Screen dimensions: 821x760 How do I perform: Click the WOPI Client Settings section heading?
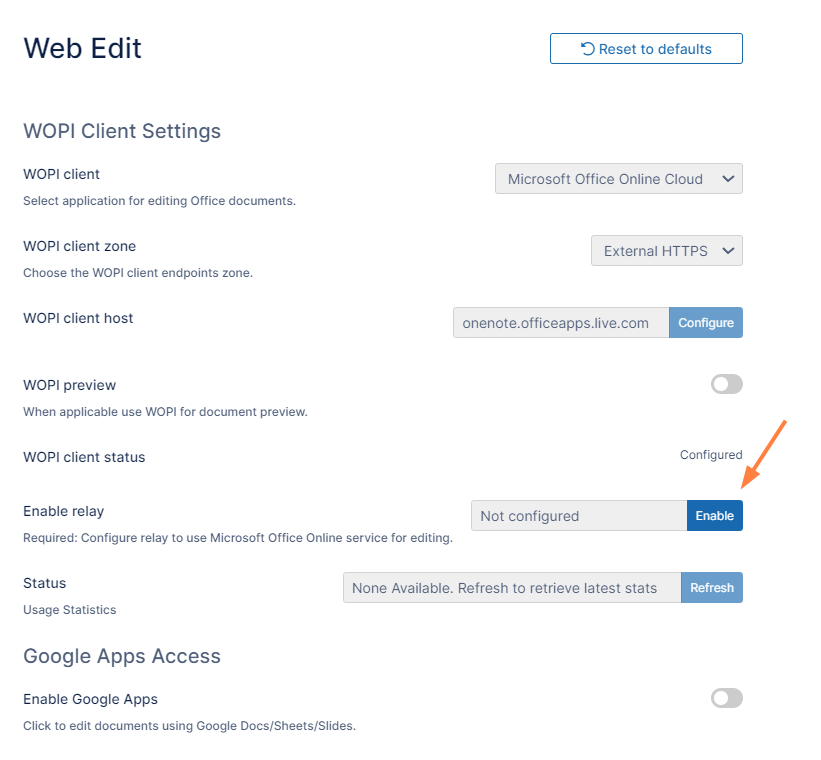(x=122, y=131)
